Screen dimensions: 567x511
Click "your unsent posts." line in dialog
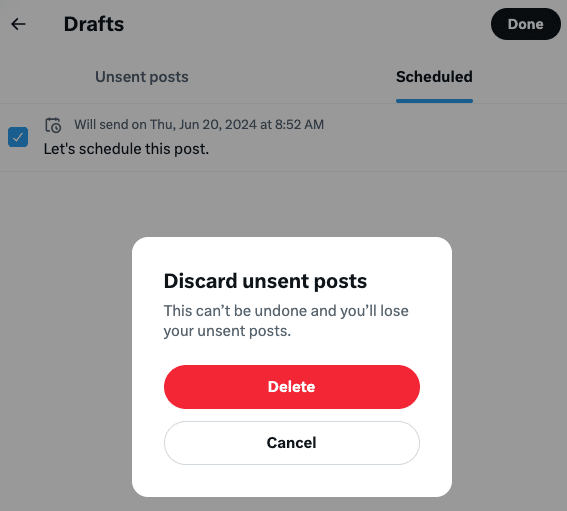(x=227, y=331)
